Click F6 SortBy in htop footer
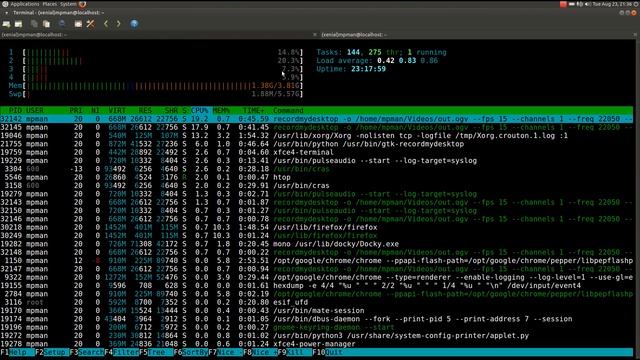Screen dimensions: 640x360 (x=191, y=352)
